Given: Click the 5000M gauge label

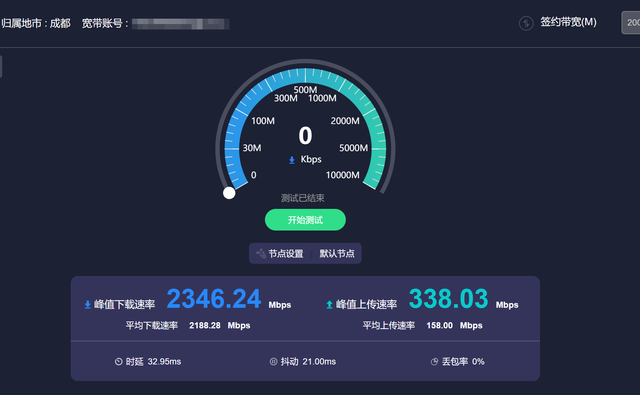Looking at the screenshot, I should pyautogui.click(x=353, y=148).
